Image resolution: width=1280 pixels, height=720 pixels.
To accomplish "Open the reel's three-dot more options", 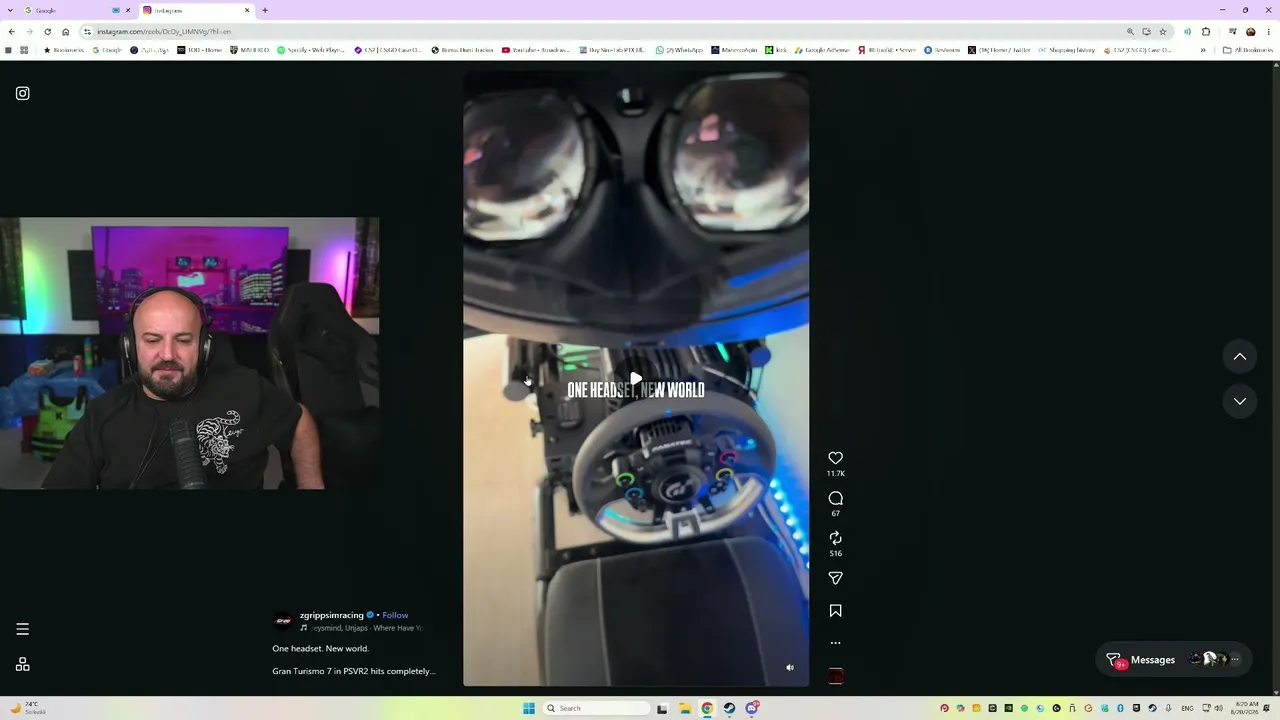I will (836, 643).
